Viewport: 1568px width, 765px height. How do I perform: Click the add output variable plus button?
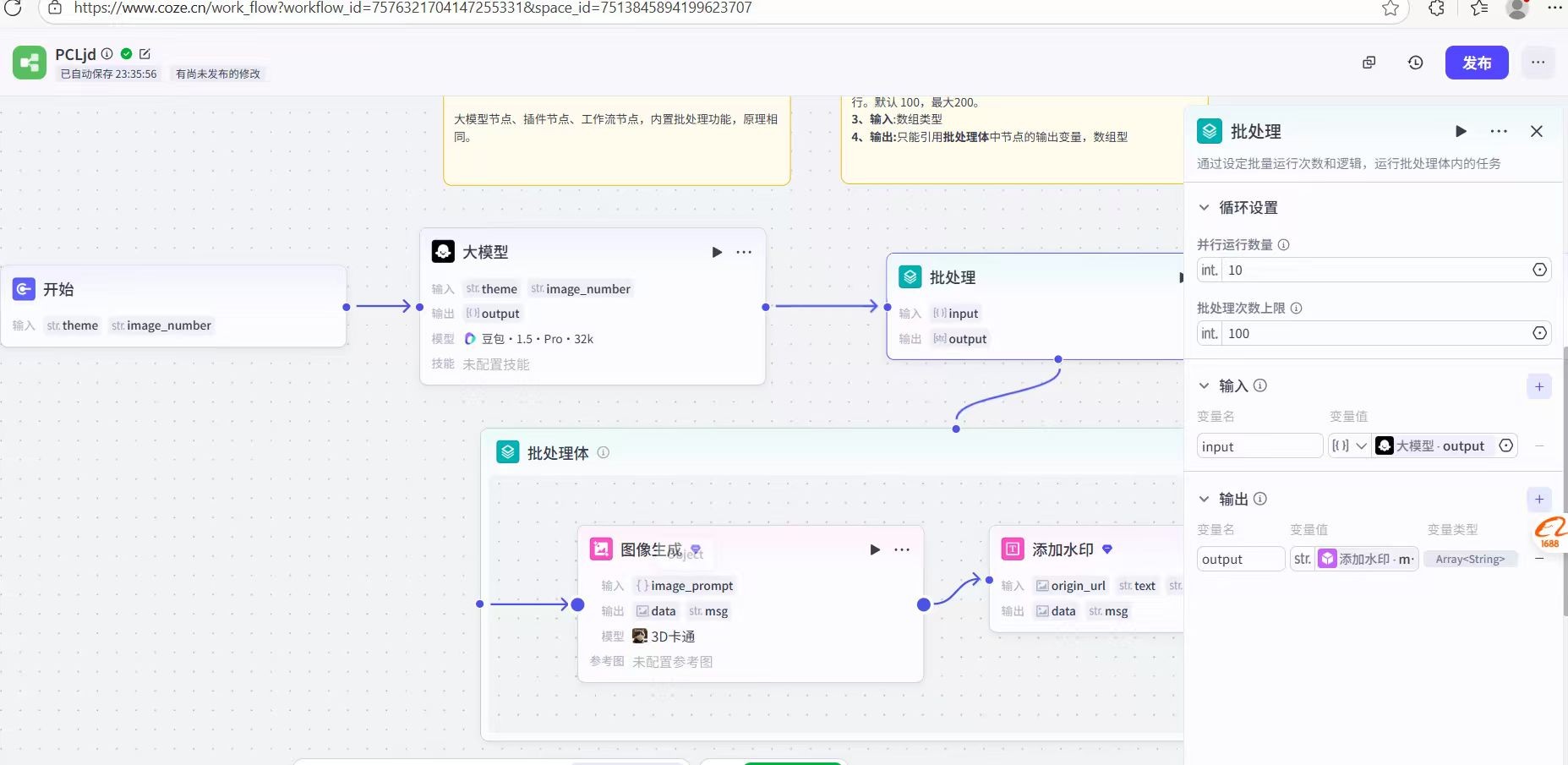[1538, 500]
